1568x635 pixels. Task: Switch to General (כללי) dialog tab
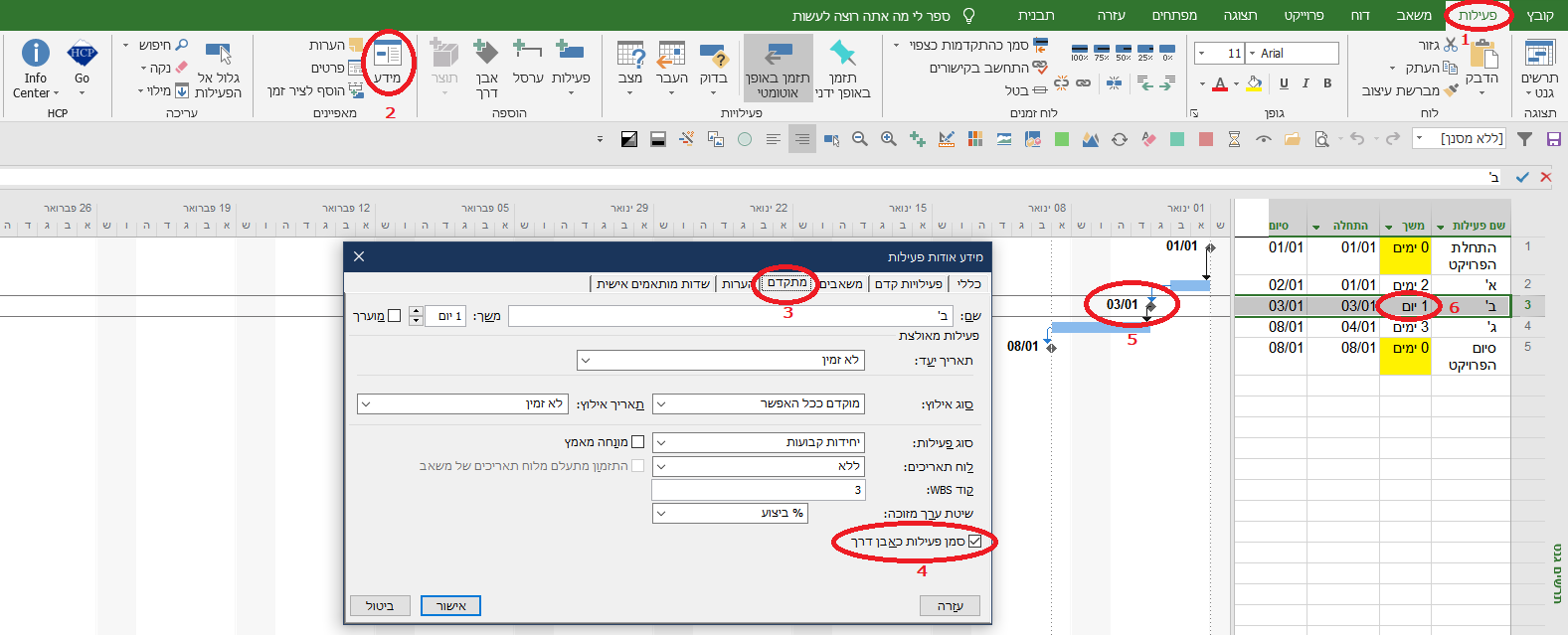point(968,284)
